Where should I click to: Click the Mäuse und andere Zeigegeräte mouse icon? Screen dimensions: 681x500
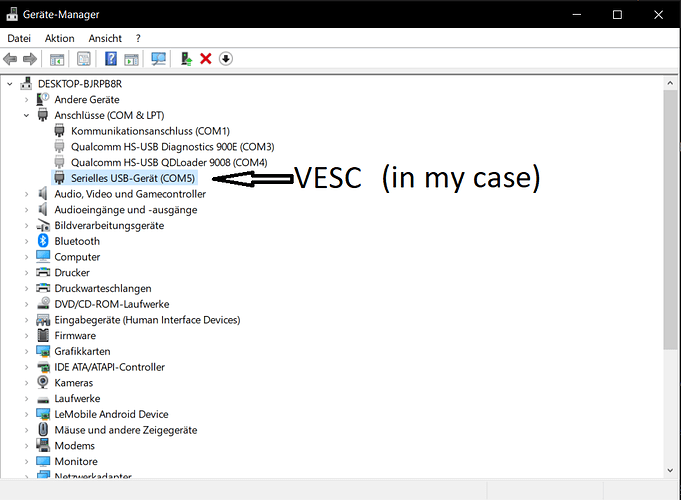point(43,430)
